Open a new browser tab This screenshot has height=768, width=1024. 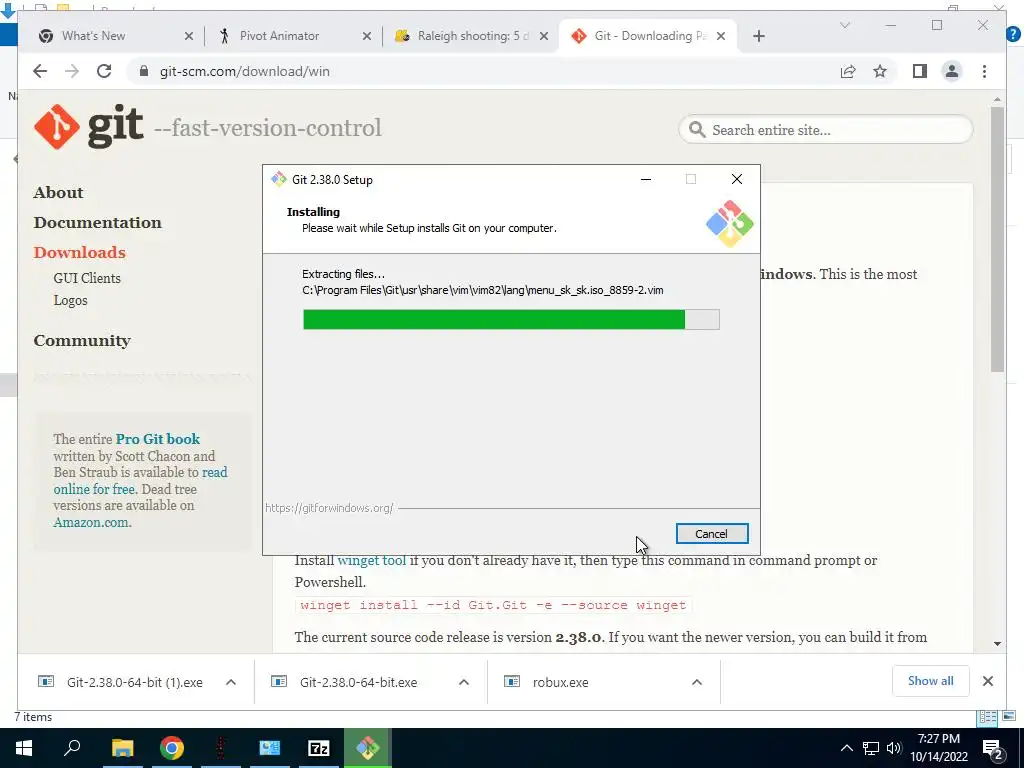tap(758, 36)
